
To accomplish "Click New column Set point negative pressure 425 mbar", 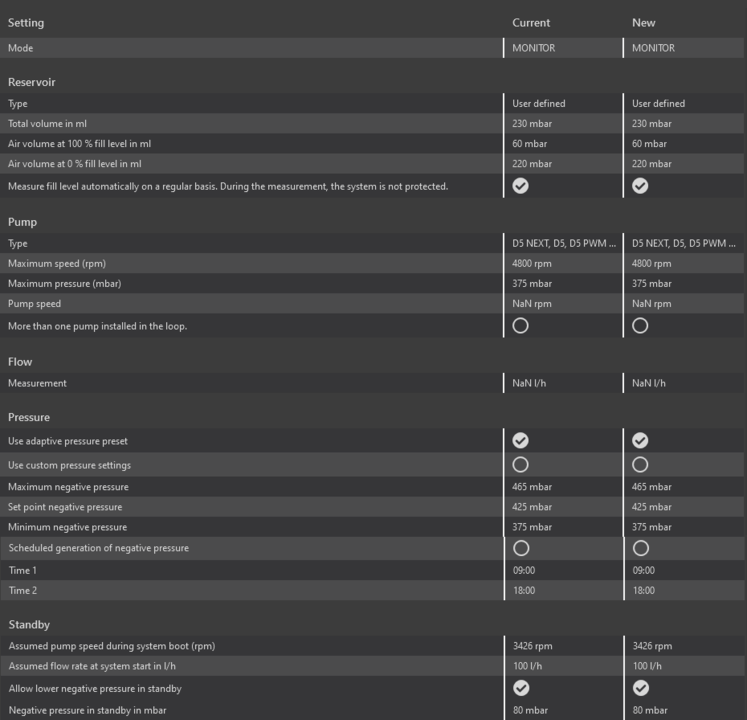I will pyautogui.click(x=652, y=507).
